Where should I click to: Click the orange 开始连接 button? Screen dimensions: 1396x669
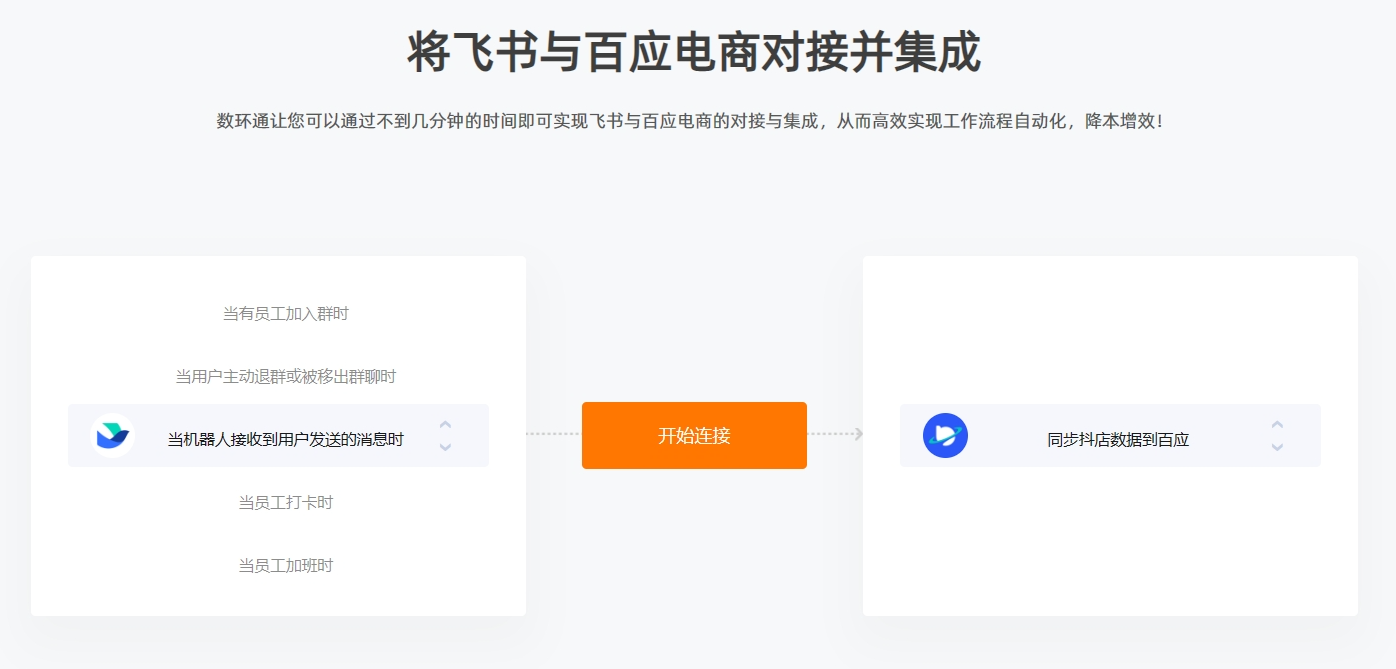[694, 435]
